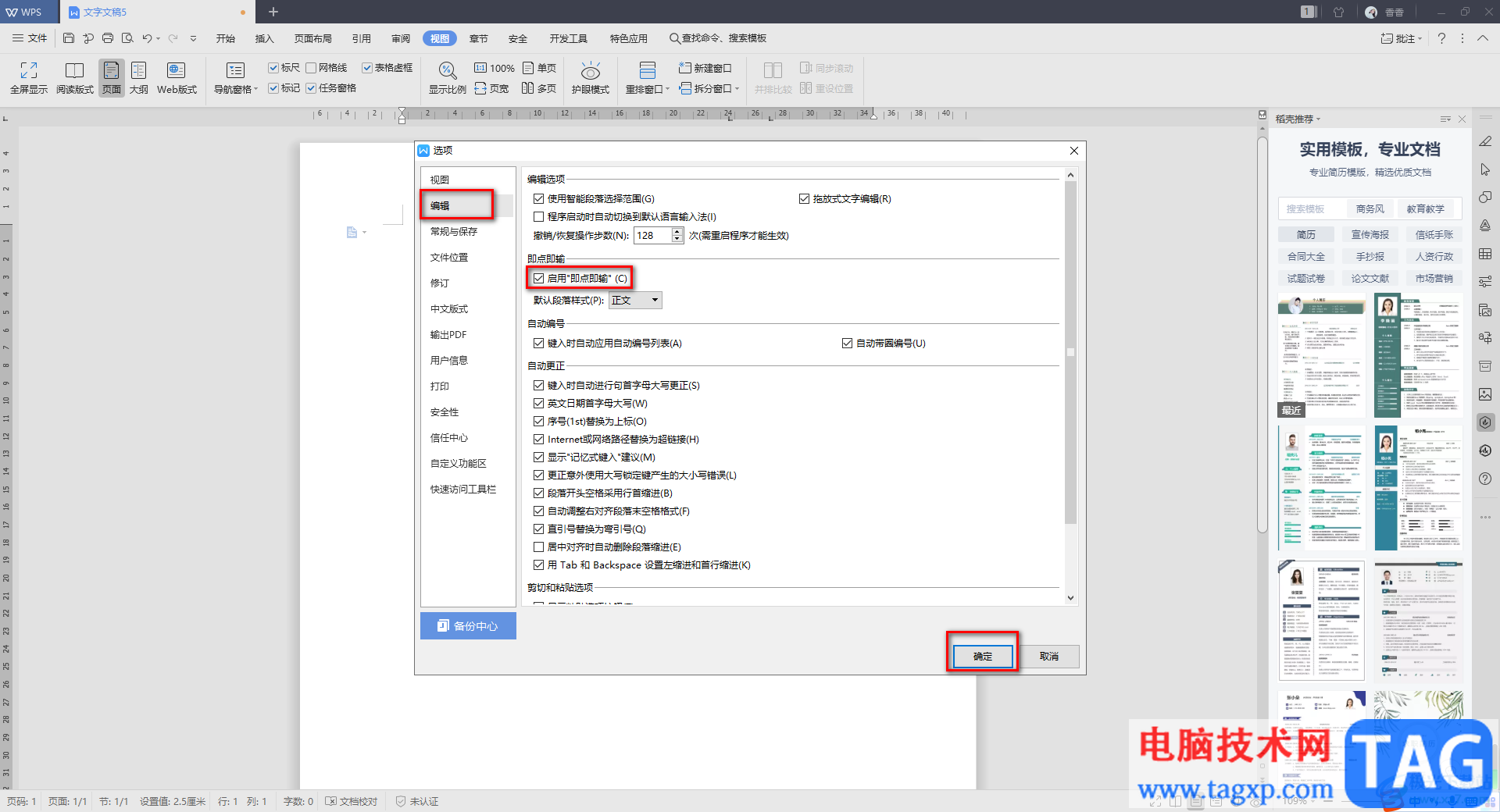Toggle 任务窗格 task pane checkbox
Viewport: 1500px width, 812px height.
[x=311, y=88]
